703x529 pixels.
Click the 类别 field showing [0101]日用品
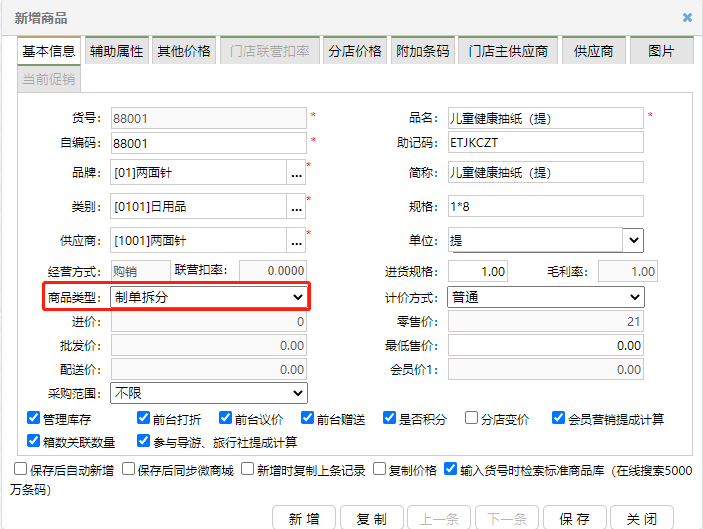tap(199, 207)
